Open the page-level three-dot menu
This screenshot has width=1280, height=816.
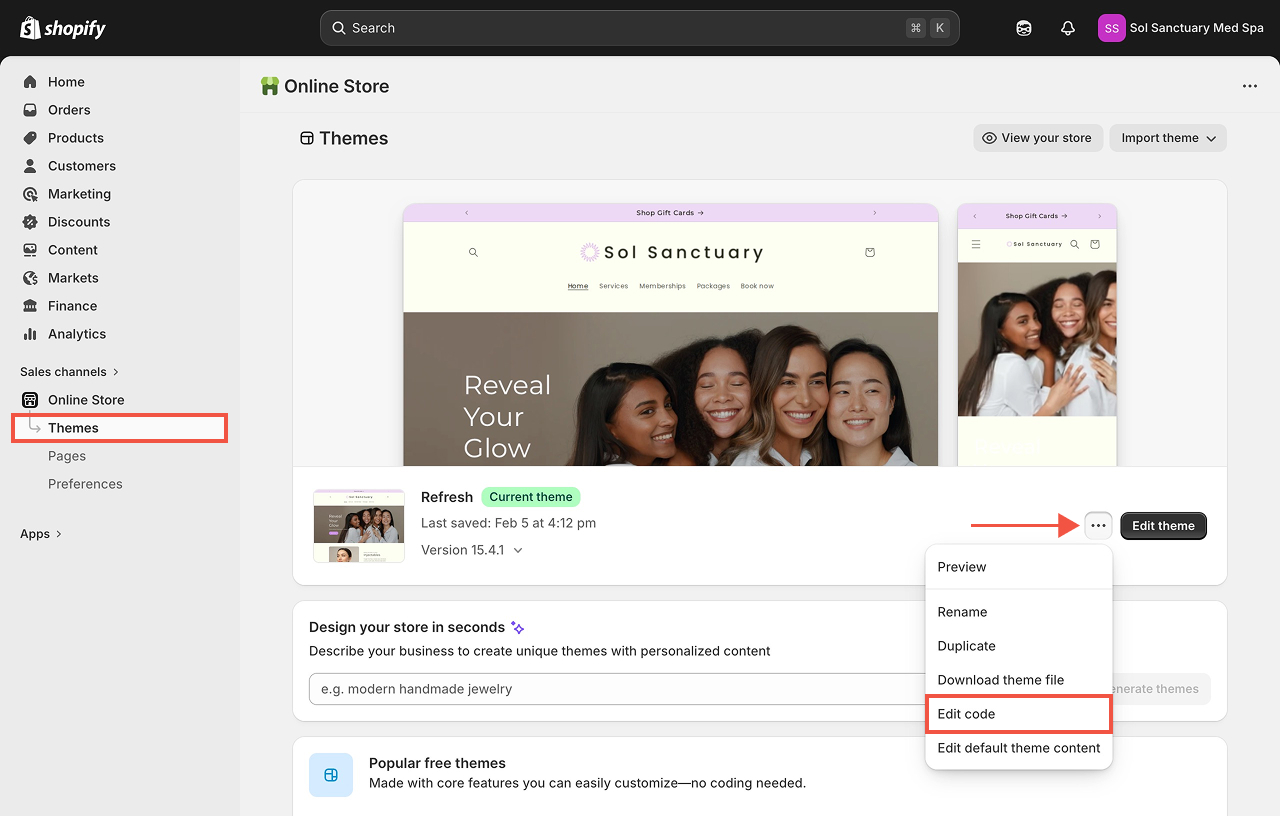tap(1250, 86)
